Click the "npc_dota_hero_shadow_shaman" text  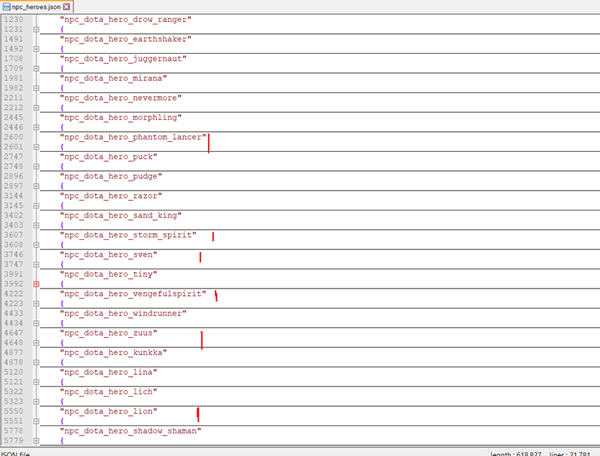coord(130,431)
